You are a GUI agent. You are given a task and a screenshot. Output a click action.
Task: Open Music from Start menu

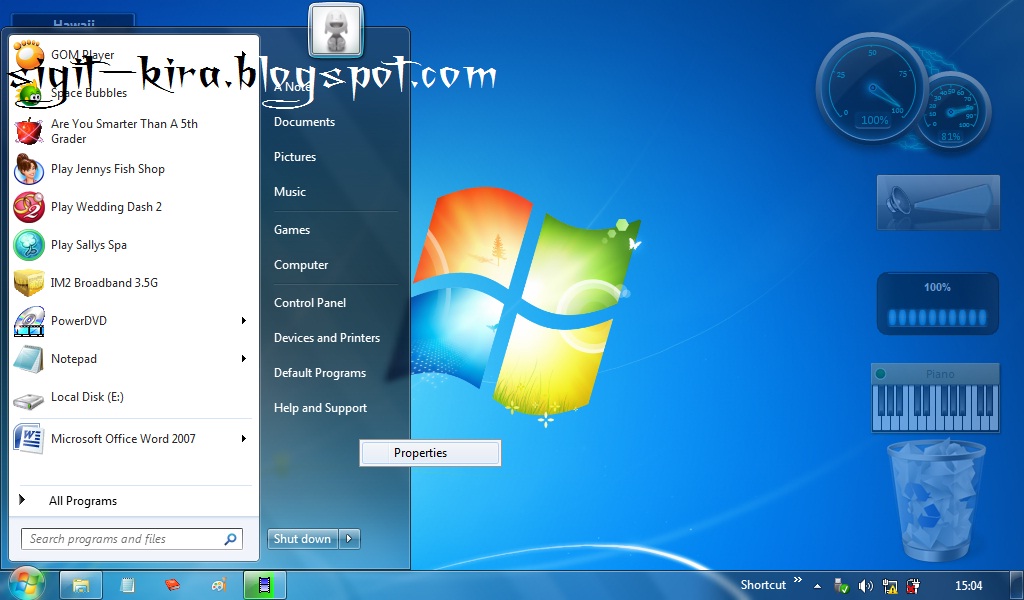pyautogui.click(x=290, y=192)
